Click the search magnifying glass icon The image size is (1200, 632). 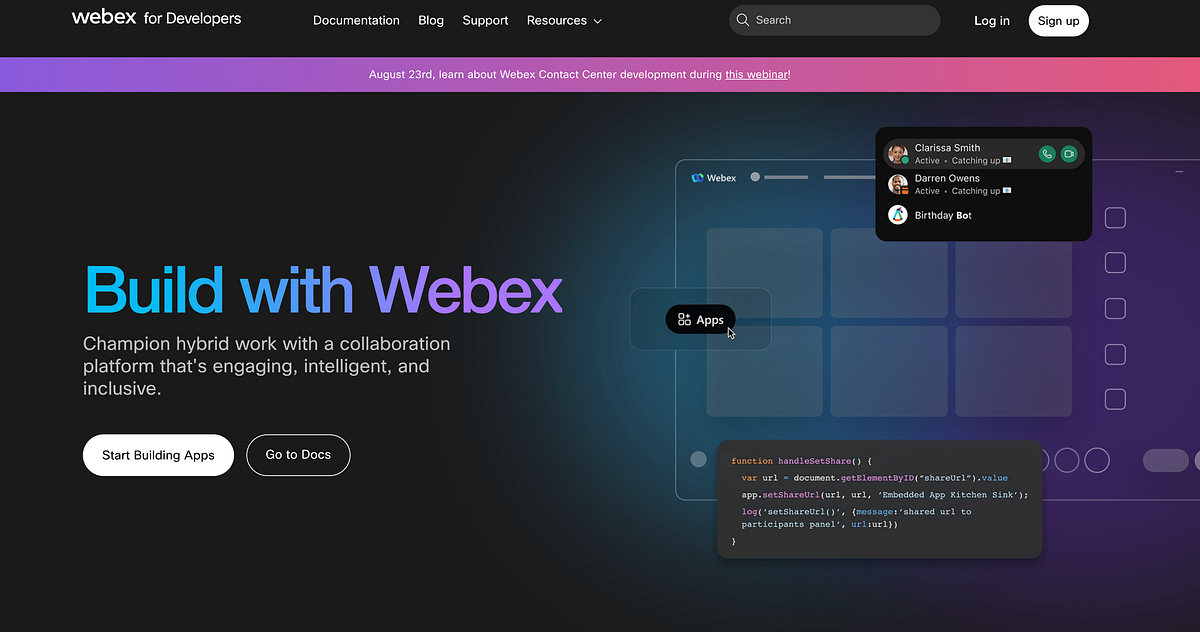(x=742, y=20)
